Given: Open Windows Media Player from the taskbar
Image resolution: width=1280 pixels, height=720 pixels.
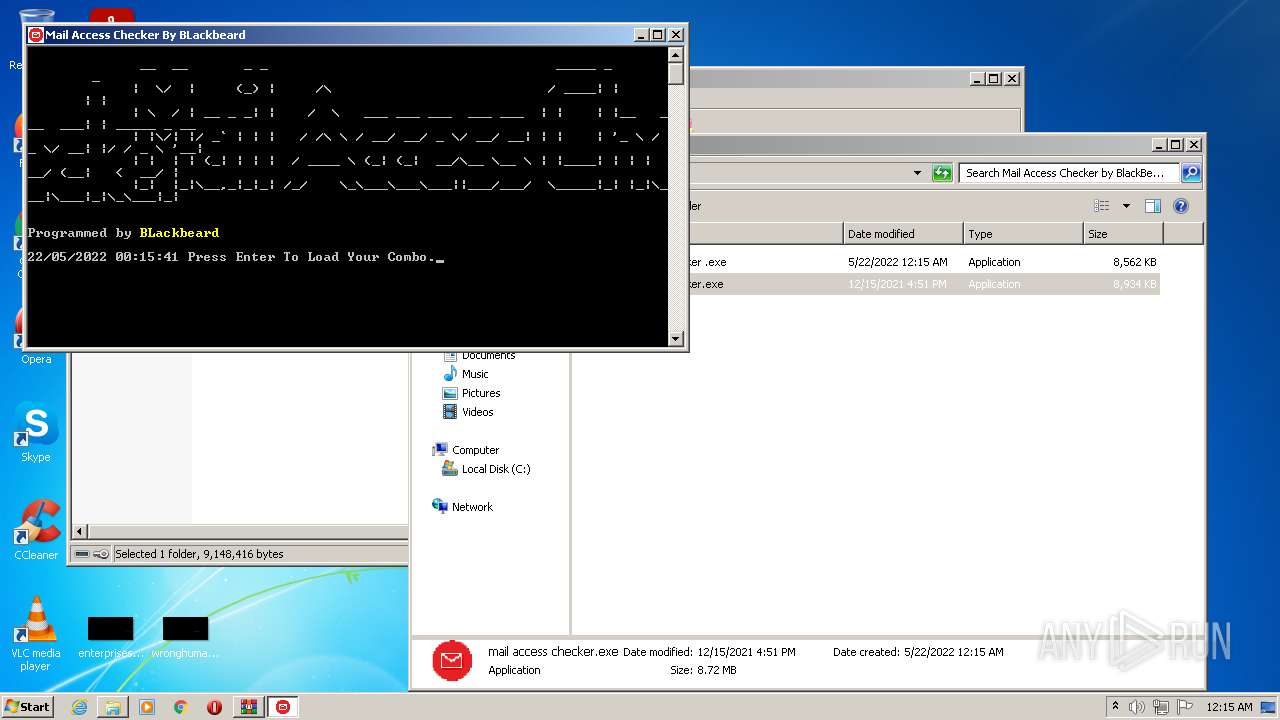Looking at the screenshot, I should point(147,707).
